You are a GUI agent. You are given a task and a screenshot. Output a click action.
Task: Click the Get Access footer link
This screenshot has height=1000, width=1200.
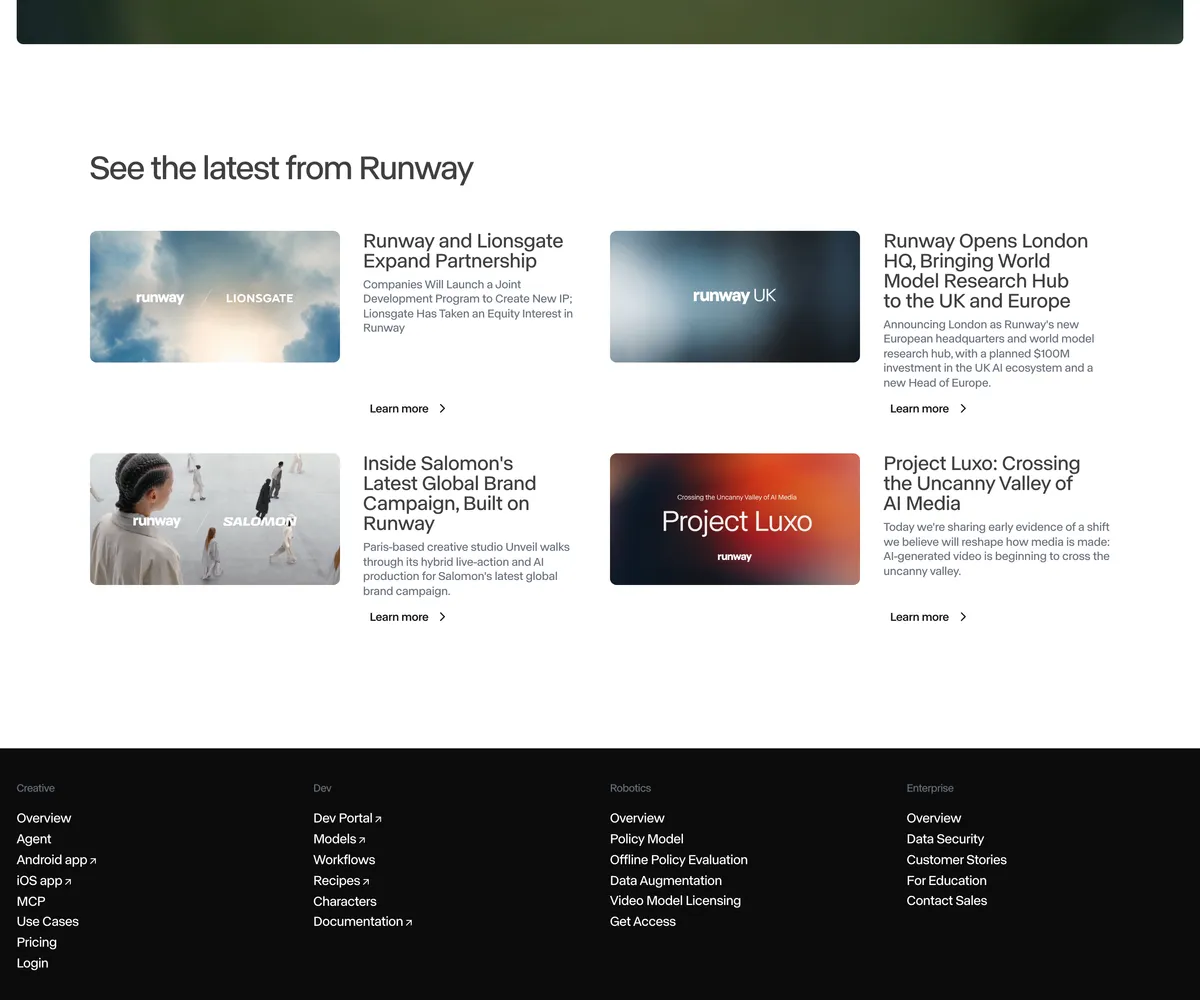click(x=643, y=922)
